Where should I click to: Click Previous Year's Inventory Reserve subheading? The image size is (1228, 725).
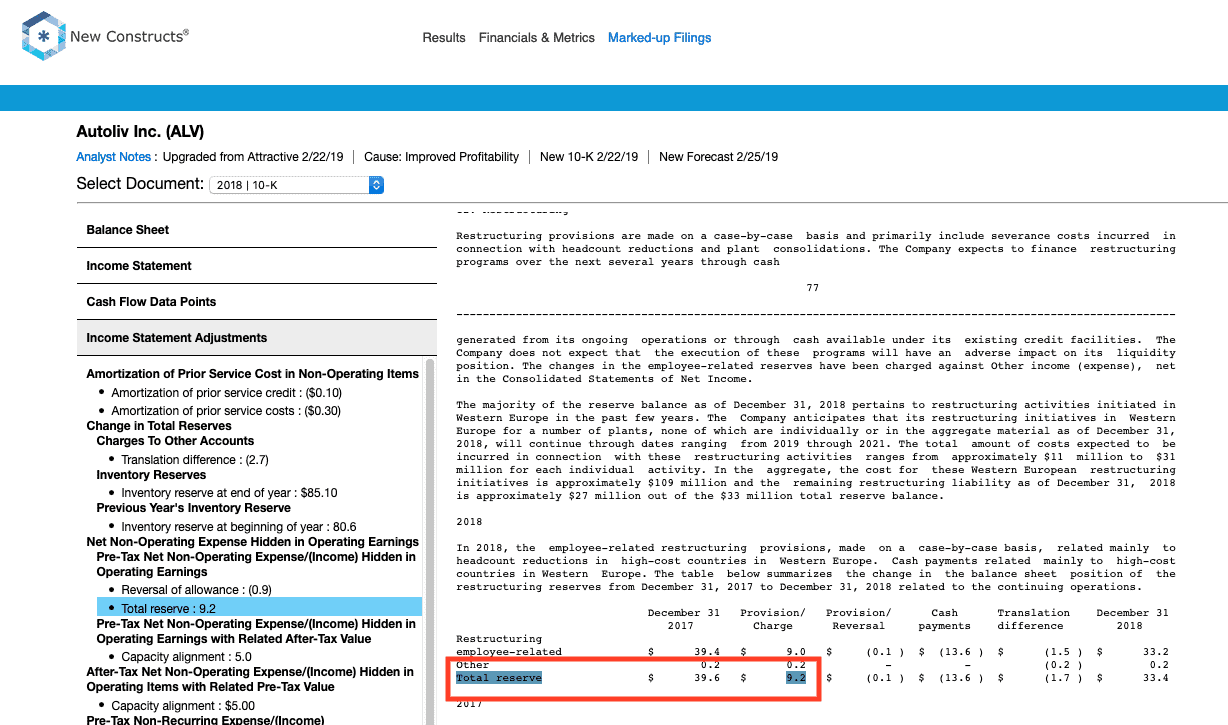(x=193, y=508)
